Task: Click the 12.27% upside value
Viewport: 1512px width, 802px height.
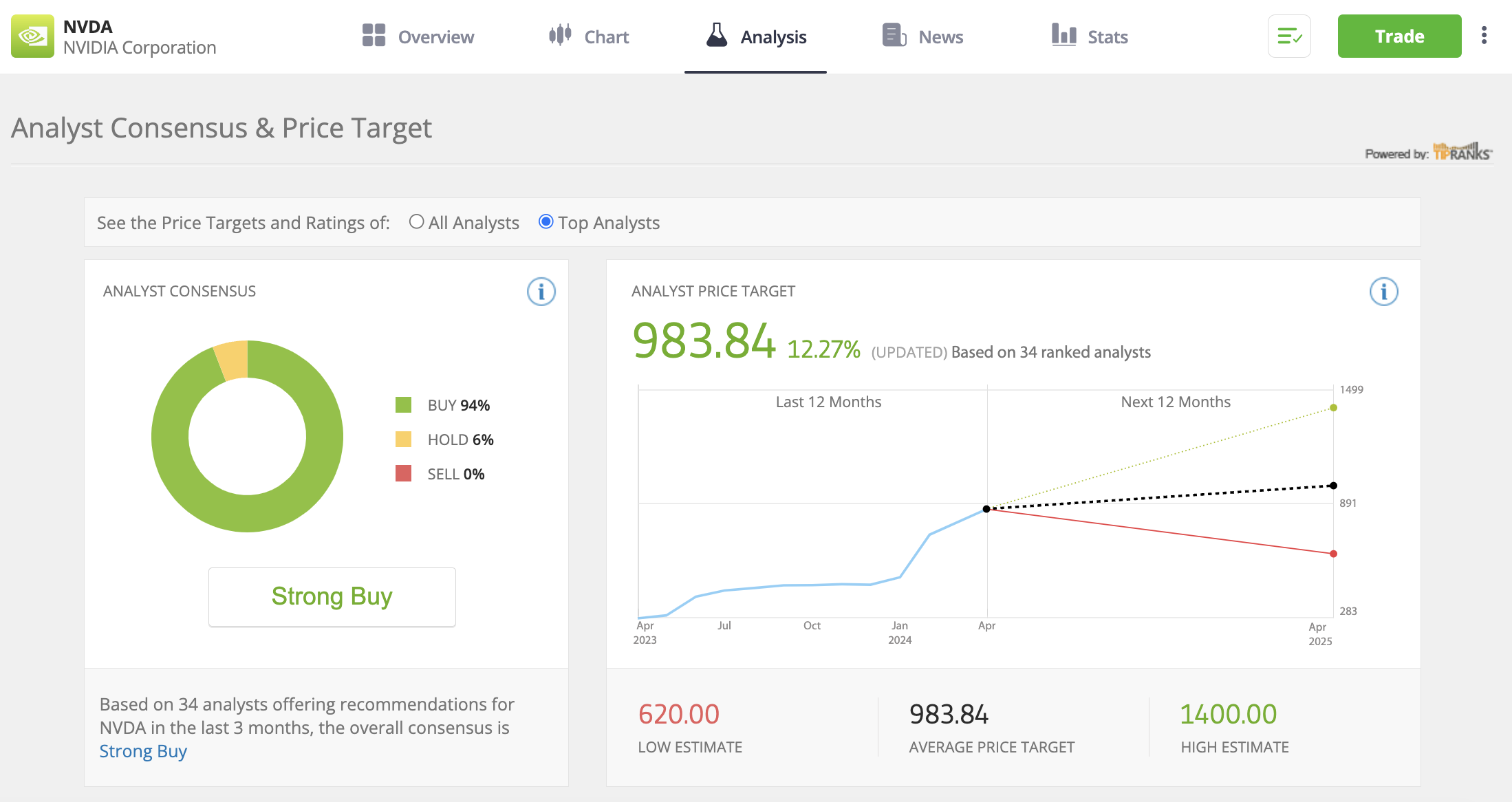Action: pos(823,349)
